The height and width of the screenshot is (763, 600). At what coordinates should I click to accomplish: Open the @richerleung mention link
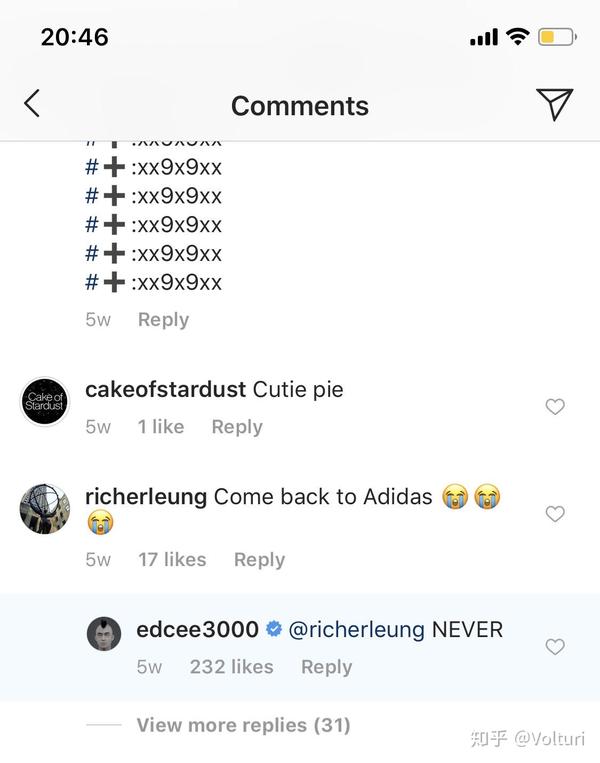coord(357,630)
